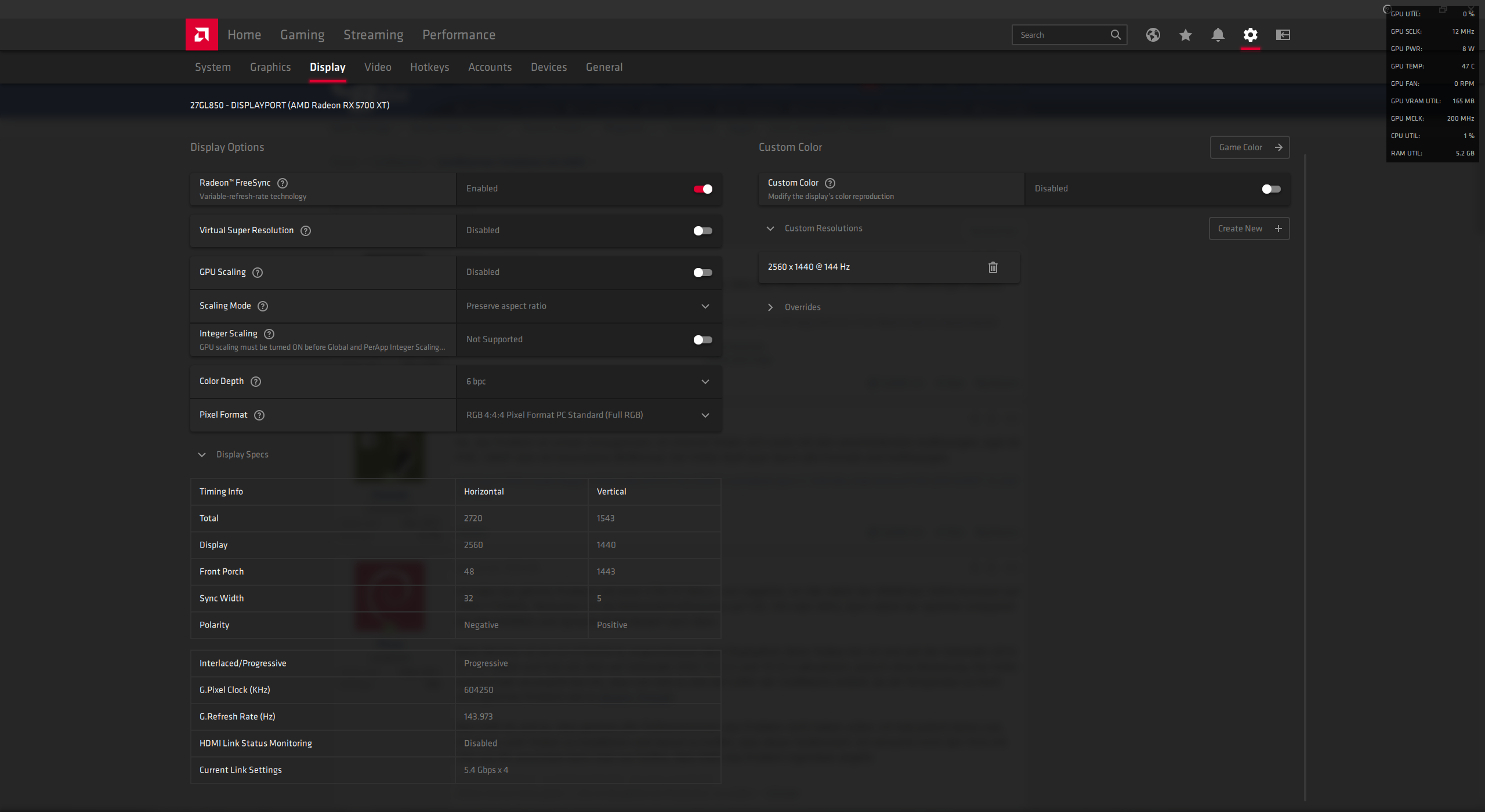
Task: Delete the 2560 x 1440 custom resolution
Action: [993, 267]
